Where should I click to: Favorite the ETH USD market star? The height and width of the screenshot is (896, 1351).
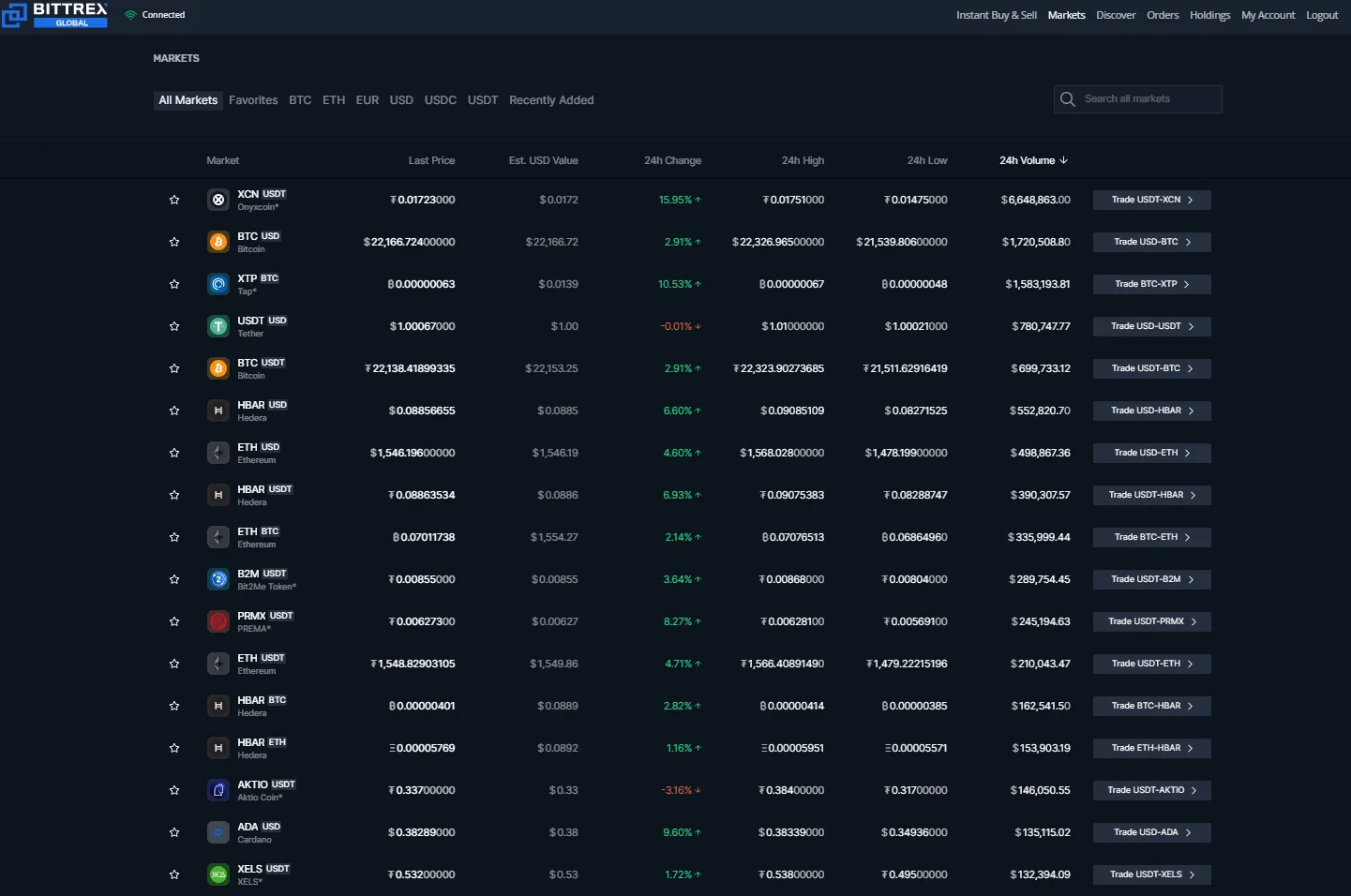click(174, 453)
